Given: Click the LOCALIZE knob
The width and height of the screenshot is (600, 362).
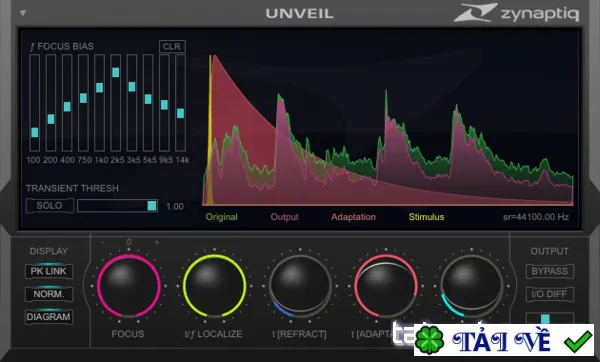Looking at the screenshot, I should 214,286.
